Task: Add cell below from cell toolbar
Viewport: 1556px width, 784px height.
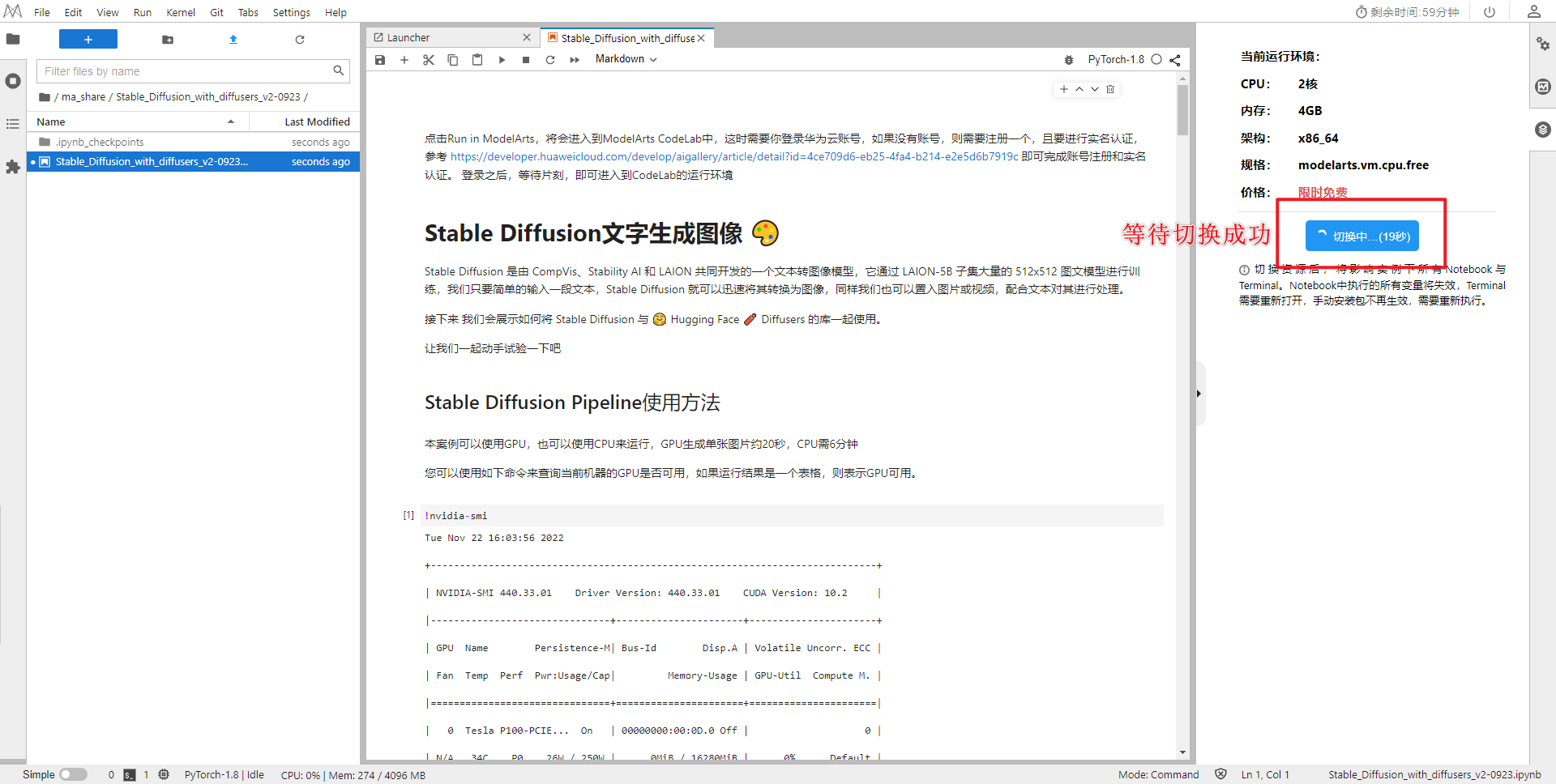Action: pos(1064,89)
